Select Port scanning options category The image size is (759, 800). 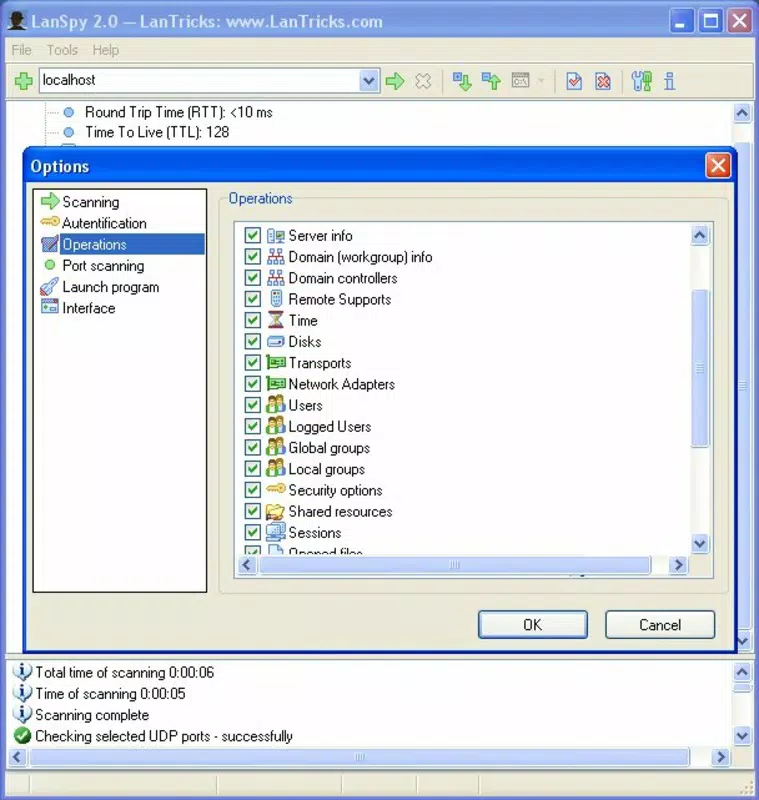coord(103,265)
